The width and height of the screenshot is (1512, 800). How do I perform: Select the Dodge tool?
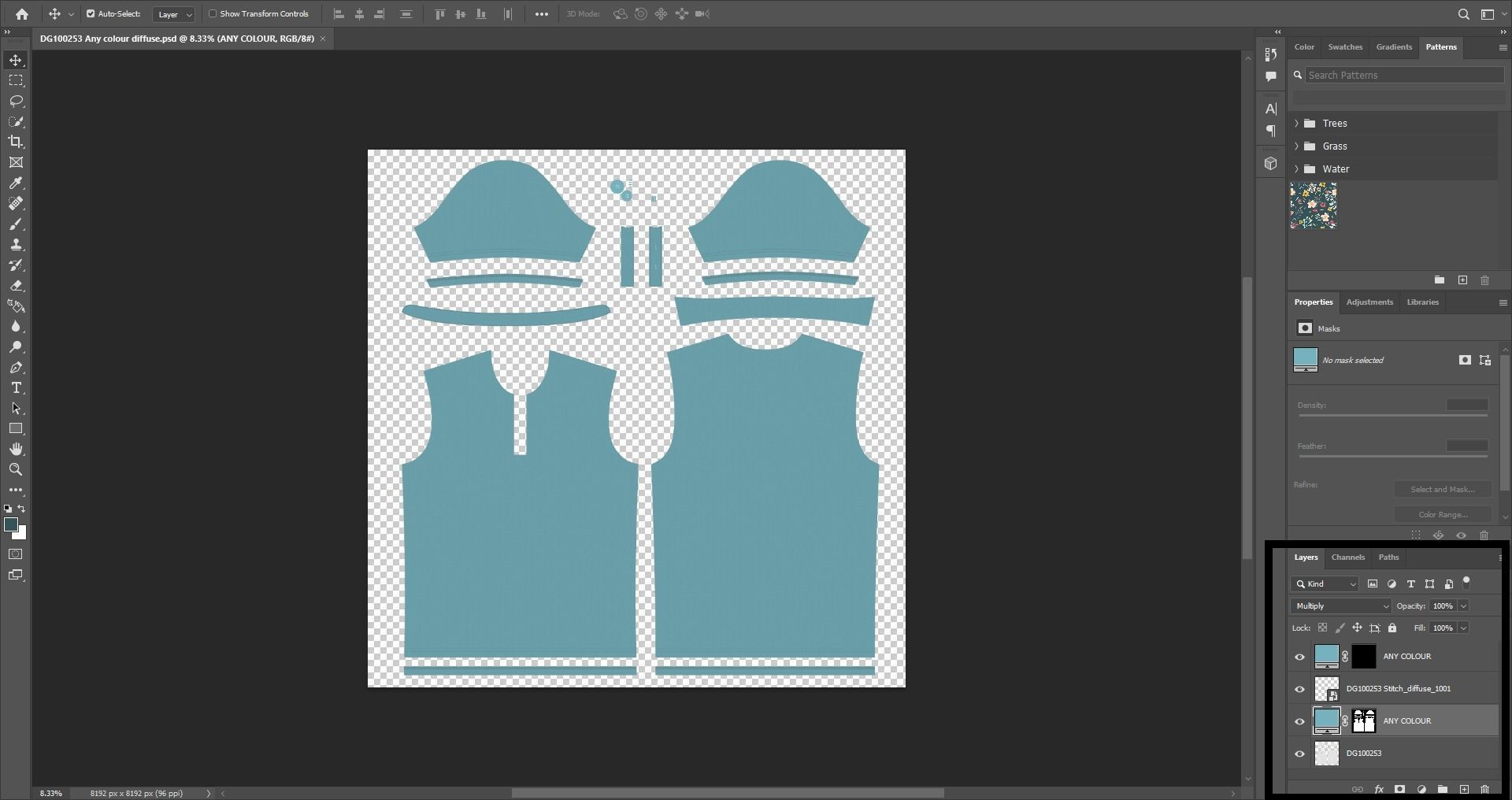(x=16, y=346)
